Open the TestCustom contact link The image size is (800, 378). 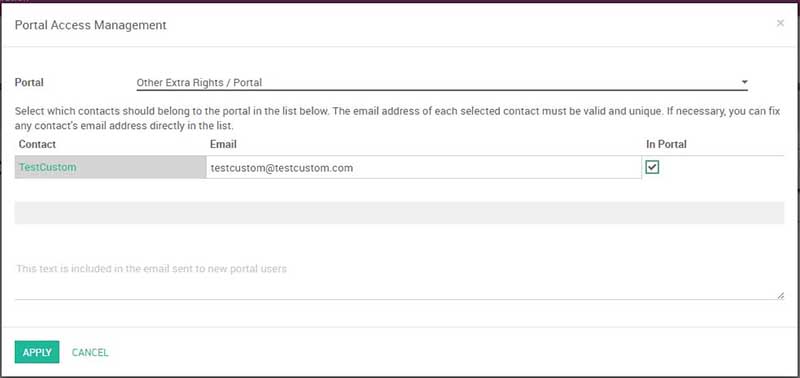(47, 167)
